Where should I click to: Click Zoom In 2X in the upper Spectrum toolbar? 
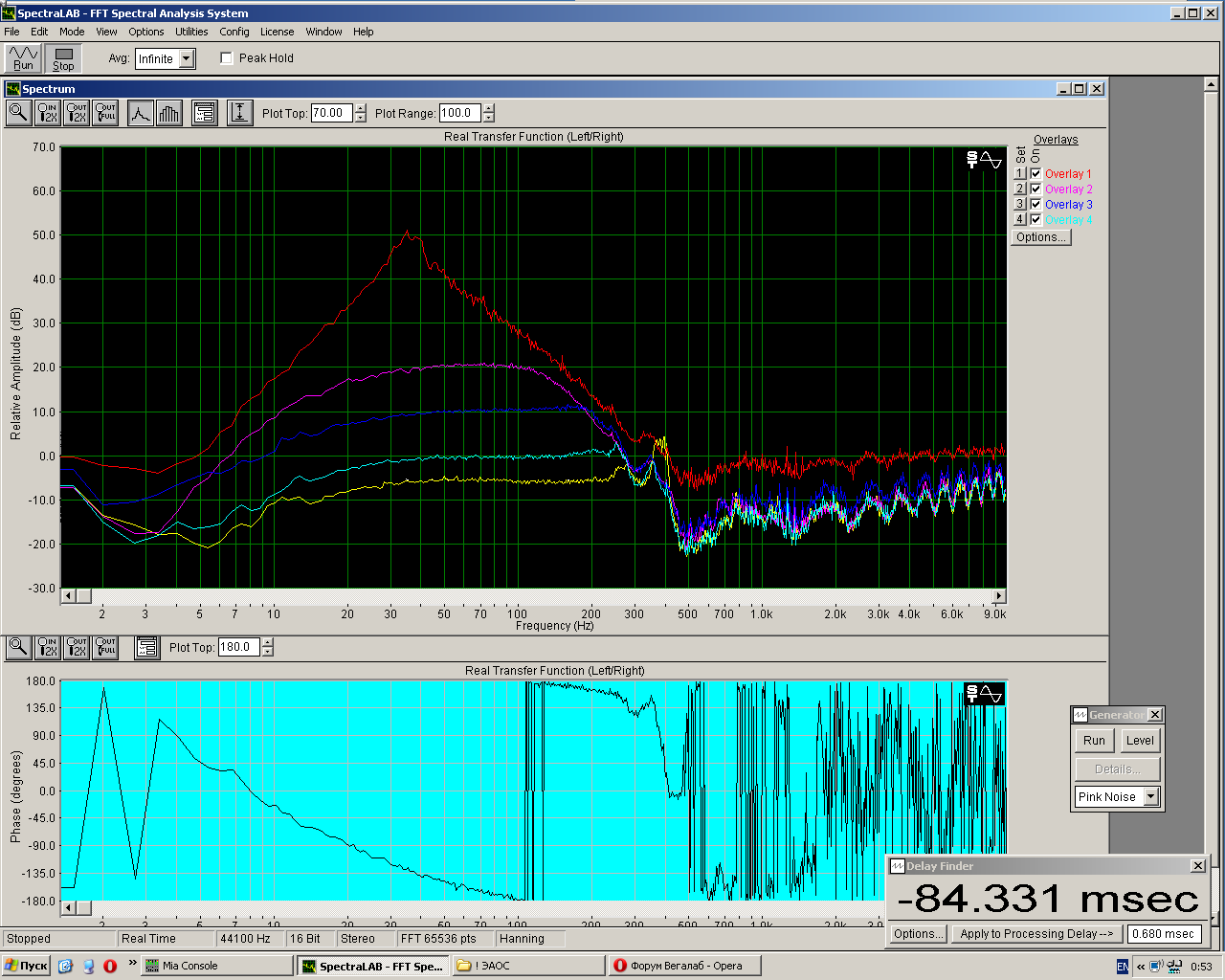pos(48,113)
